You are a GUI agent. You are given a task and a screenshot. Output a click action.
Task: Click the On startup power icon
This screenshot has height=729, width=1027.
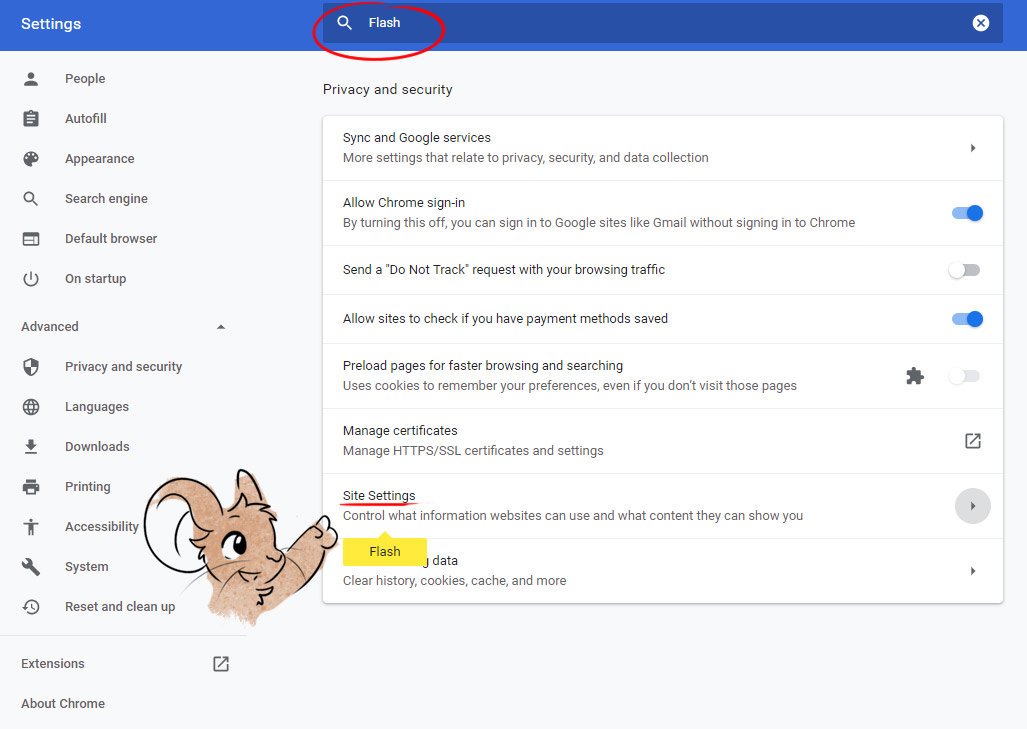(31, 278)
